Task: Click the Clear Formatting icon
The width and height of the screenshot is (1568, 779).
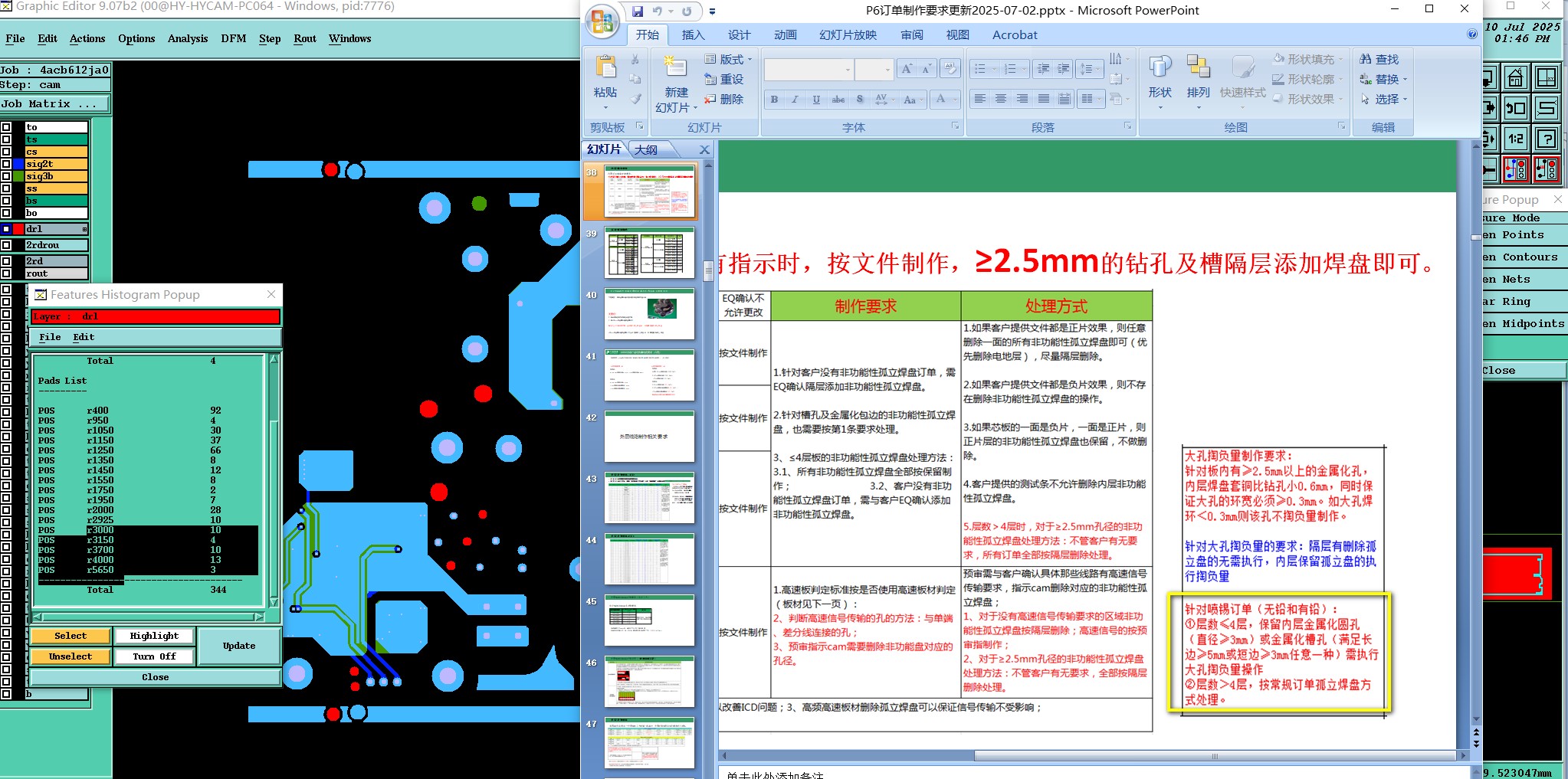Action: (x=950, y=69)
